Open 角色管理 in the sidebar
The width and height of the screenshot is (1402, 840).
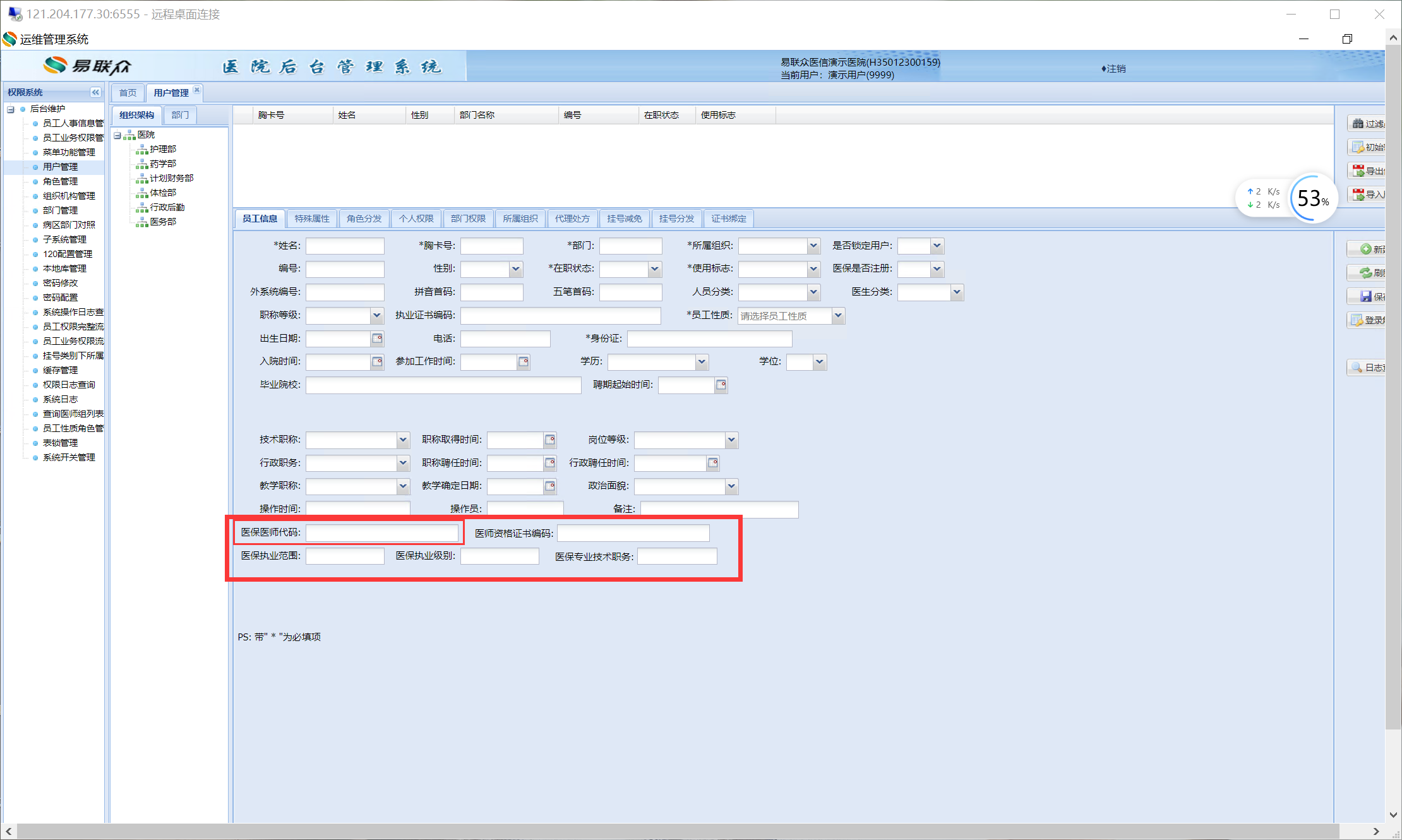[x=60, y=181]
